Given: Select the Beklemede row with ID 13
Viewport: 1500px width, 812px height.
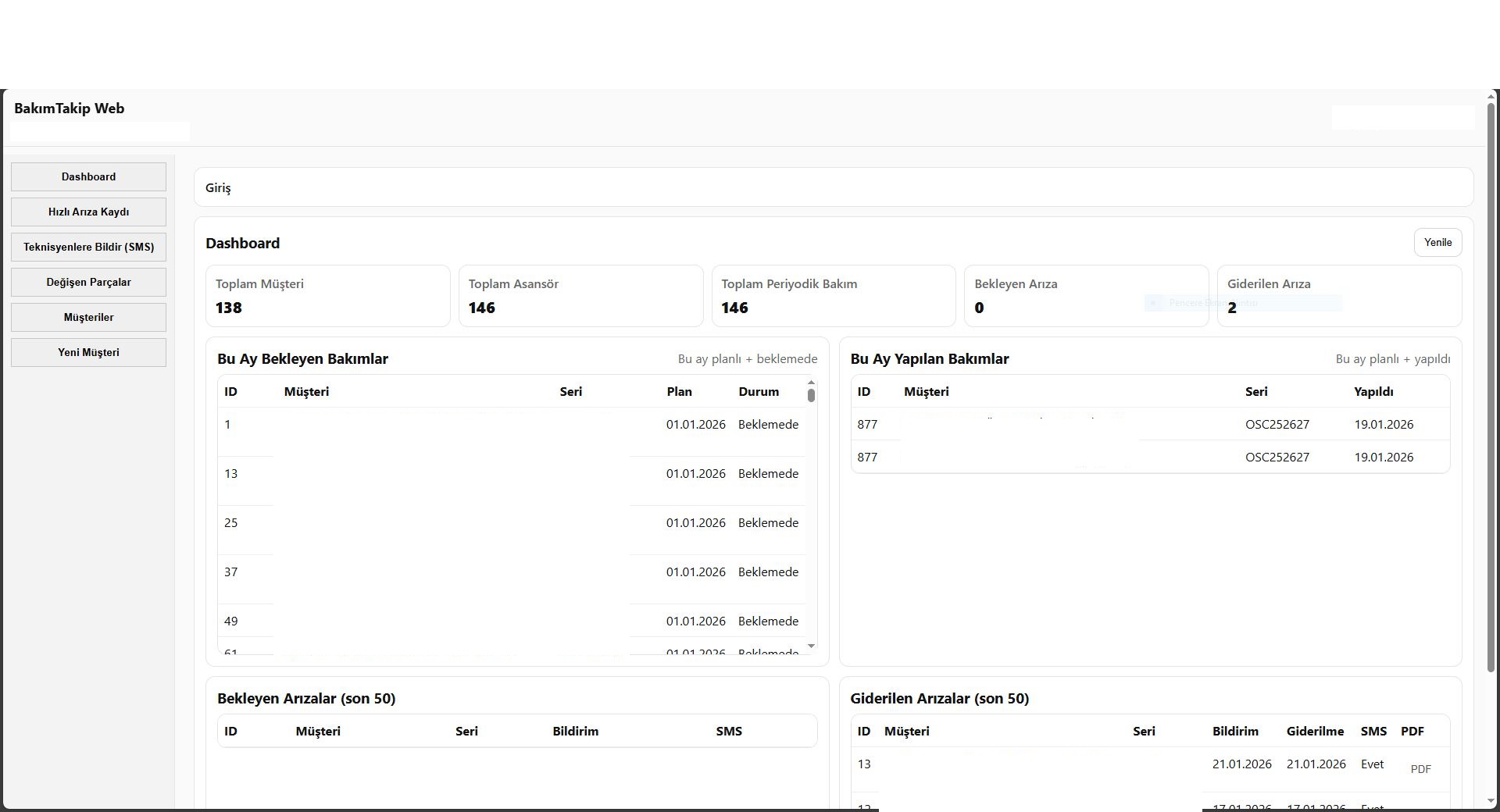Looking at the screenshot, I should click(469, 474).
